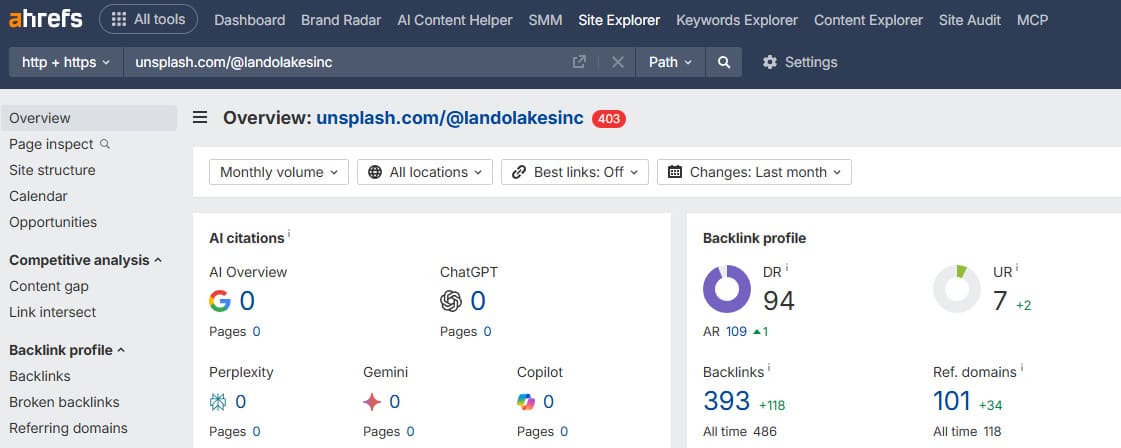Open the 393 Backlinks count
The width and height of the screenshot is (1121, 448).
click(727, 402)
